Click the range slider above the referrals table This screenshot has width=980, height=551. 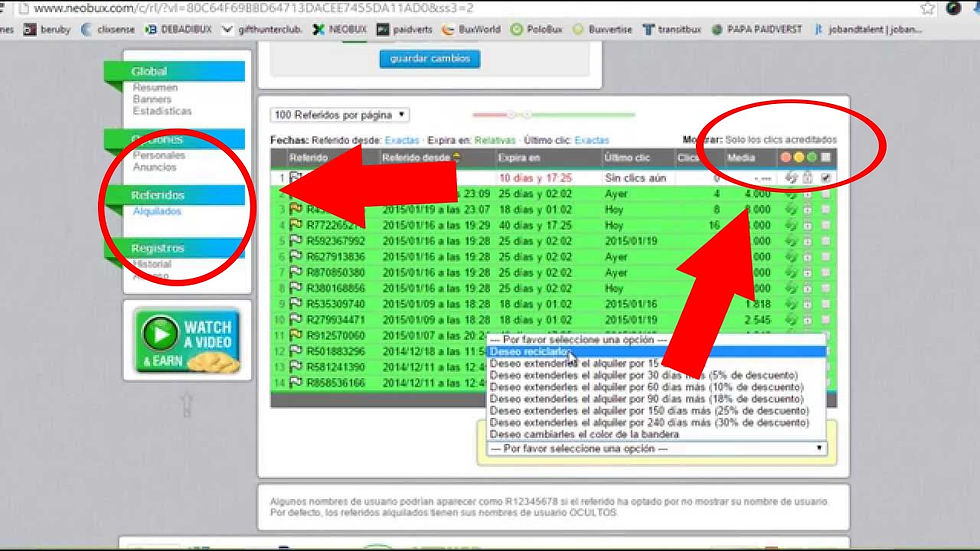pos(554,115)
